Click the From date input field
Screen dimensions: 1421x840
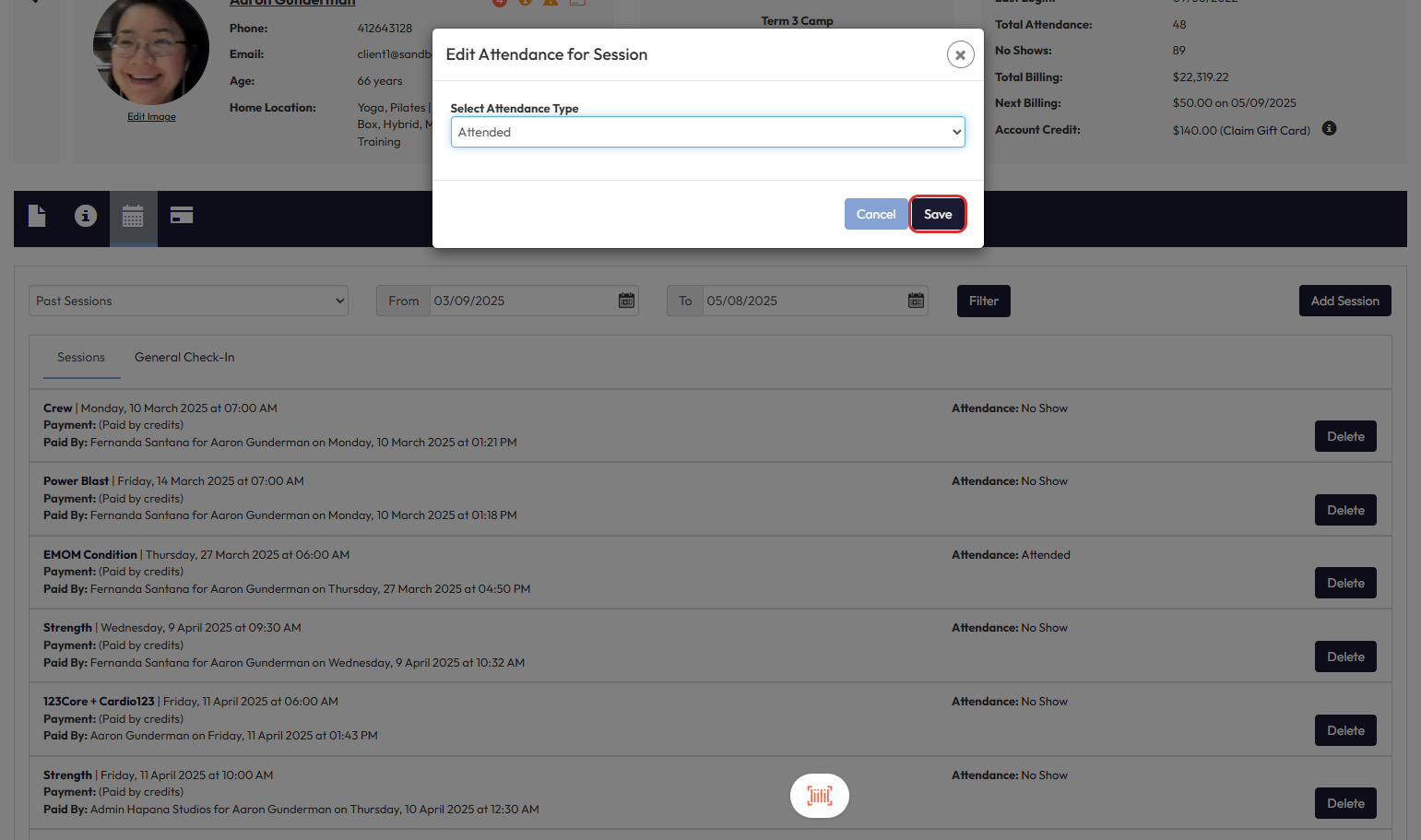coord(521,301)
